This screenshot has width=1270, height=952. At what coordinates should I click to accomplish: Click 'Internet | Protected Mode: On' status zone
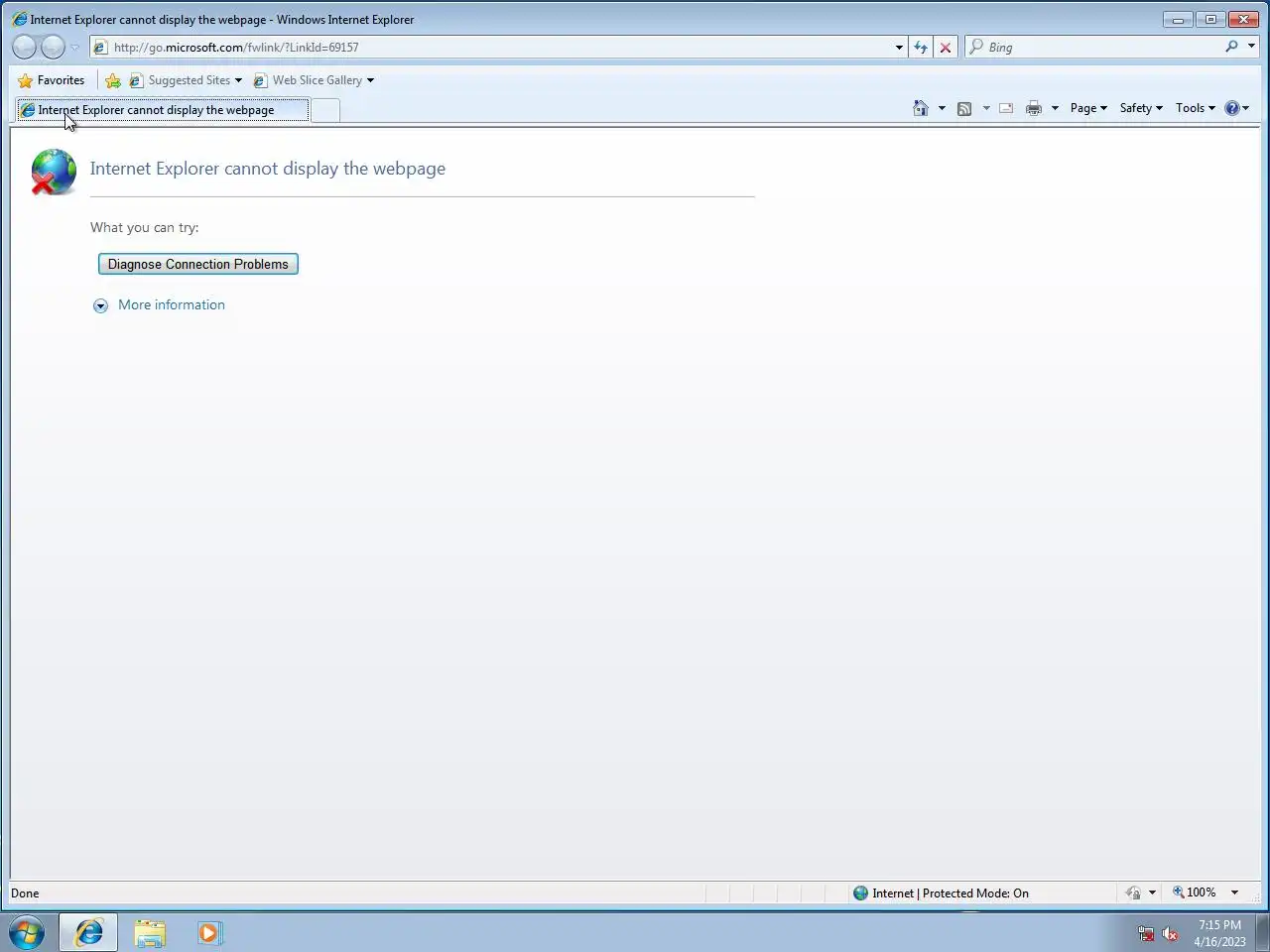(941, 892)
